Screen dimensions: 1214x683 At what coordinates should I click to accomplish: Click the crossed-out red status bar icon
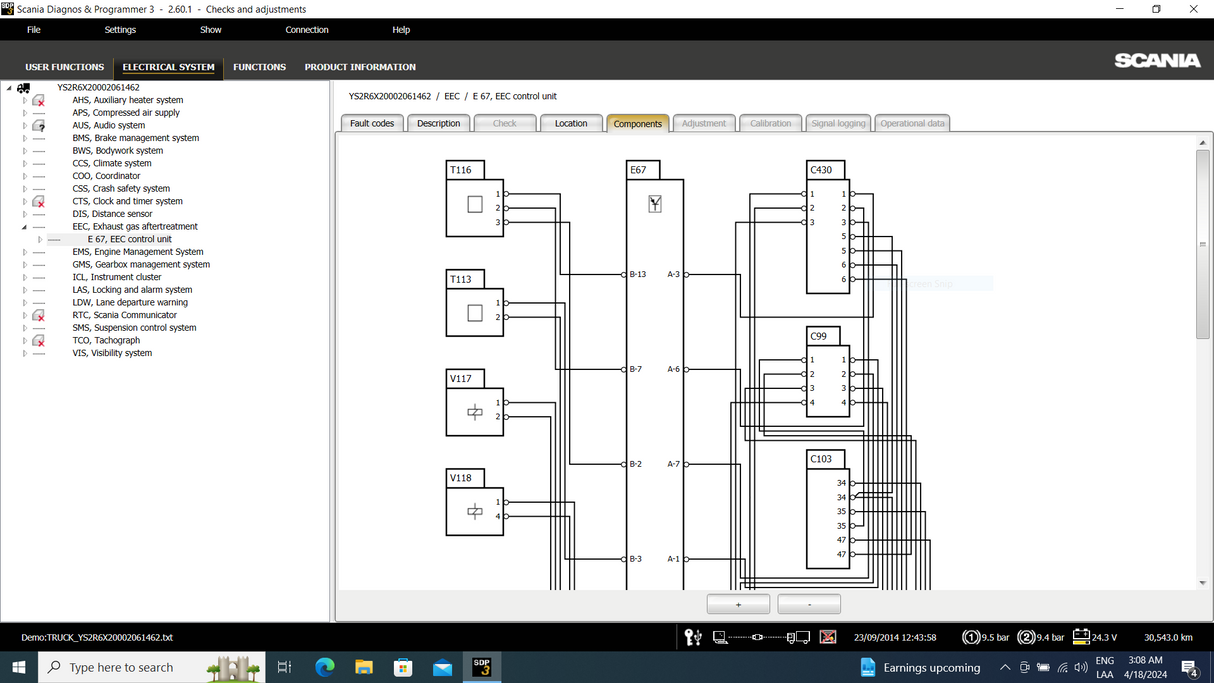pos(828,637)
